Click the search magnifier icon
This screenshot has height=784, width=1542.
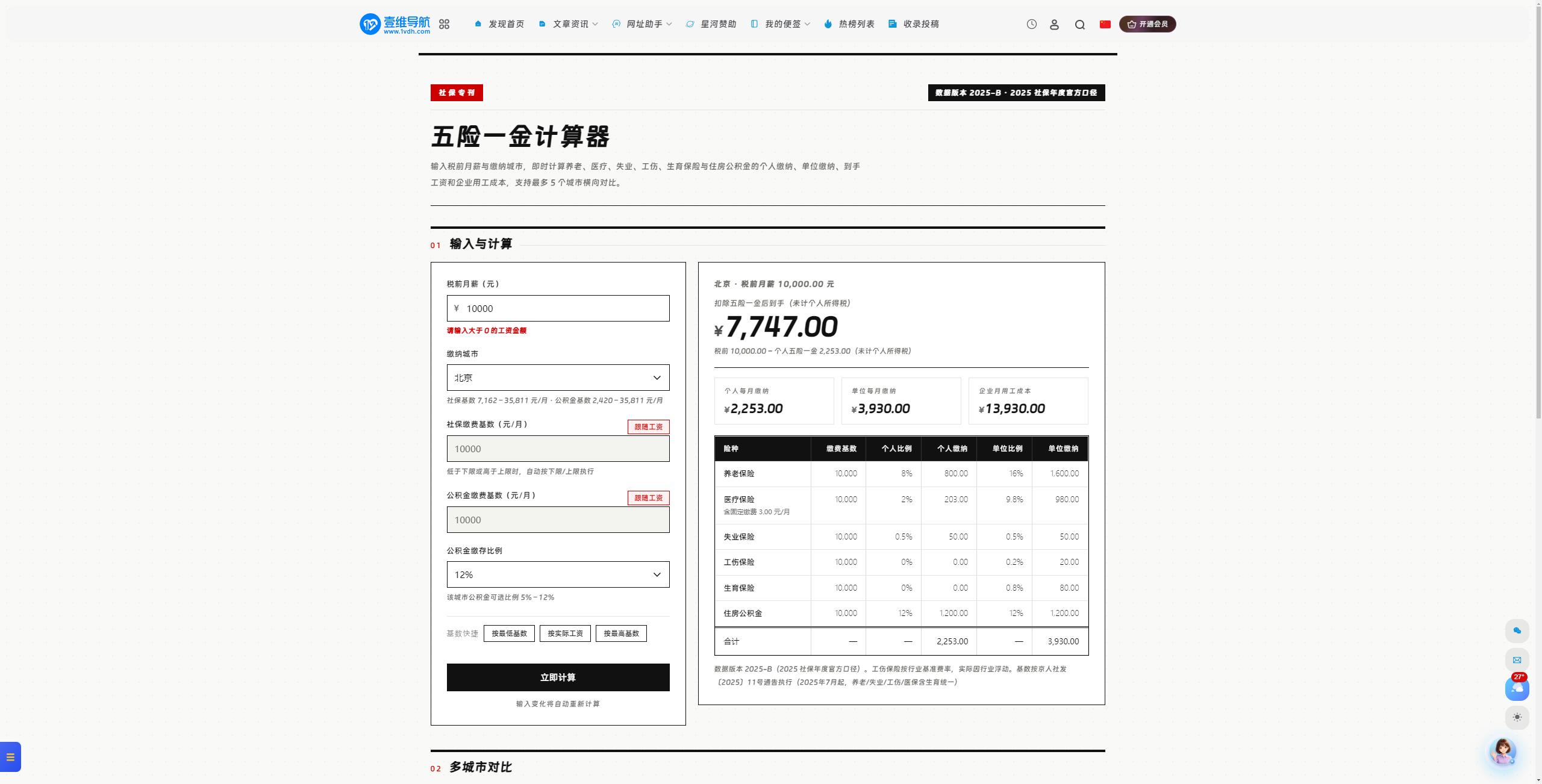(x=1080, y=25)
